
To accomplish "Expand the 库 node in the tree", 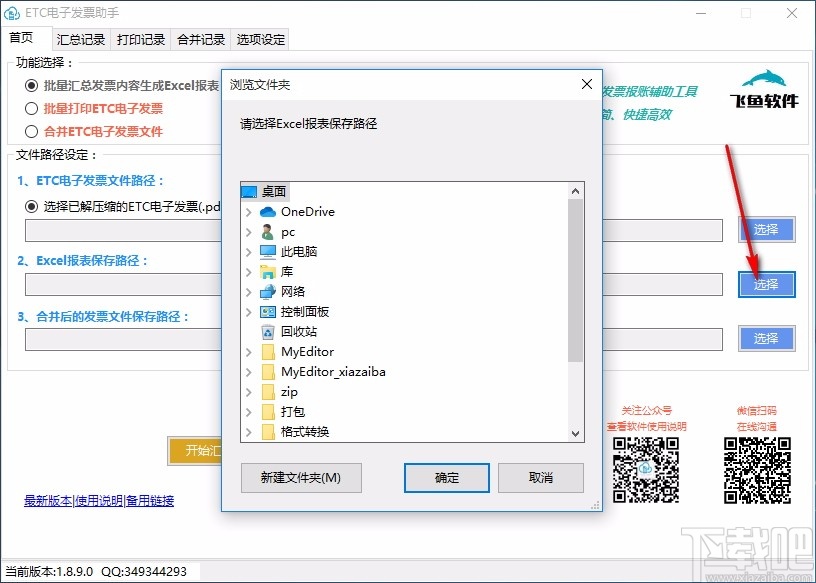I will click(x=248, y=271).
